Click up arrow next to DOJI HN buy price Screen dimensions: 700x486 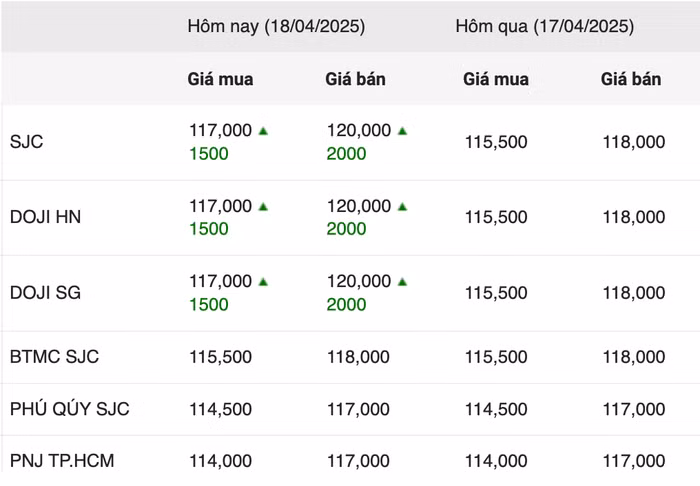coord(263,207)
